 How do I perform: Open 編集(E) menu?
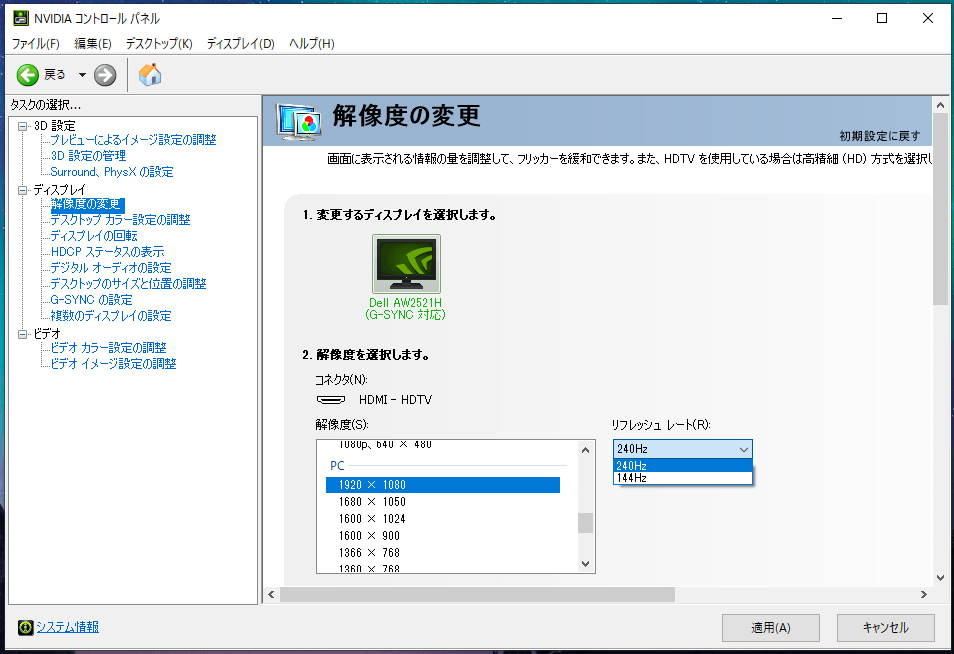(x=92, y=44)
